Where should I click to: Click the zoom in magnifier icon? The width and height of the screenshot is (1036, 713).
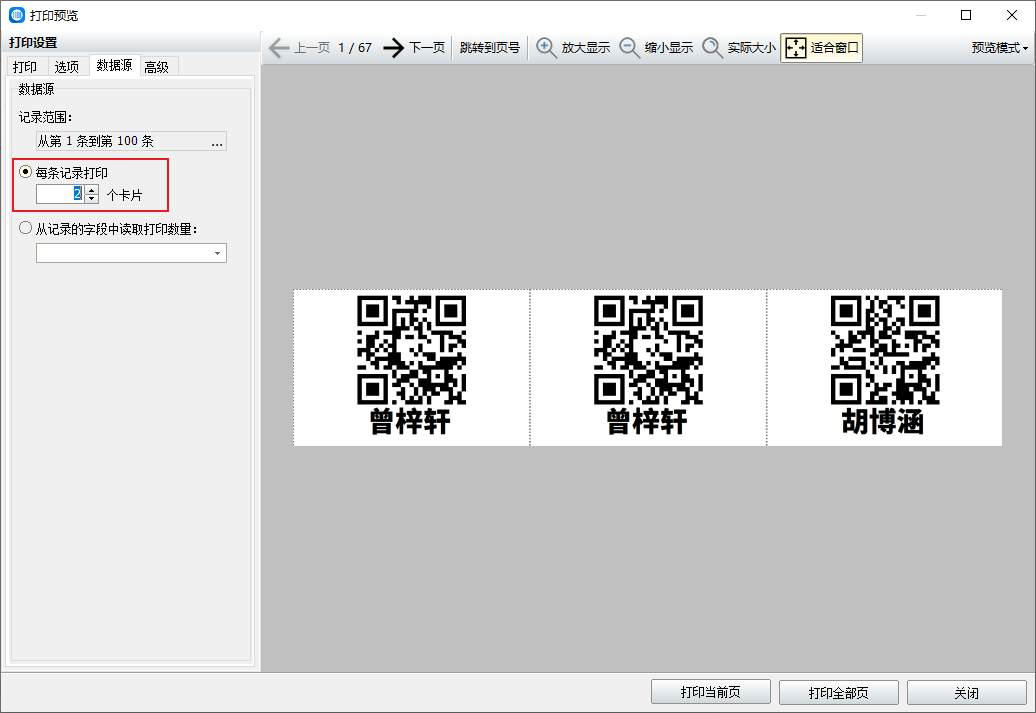[x=547, y=48]
